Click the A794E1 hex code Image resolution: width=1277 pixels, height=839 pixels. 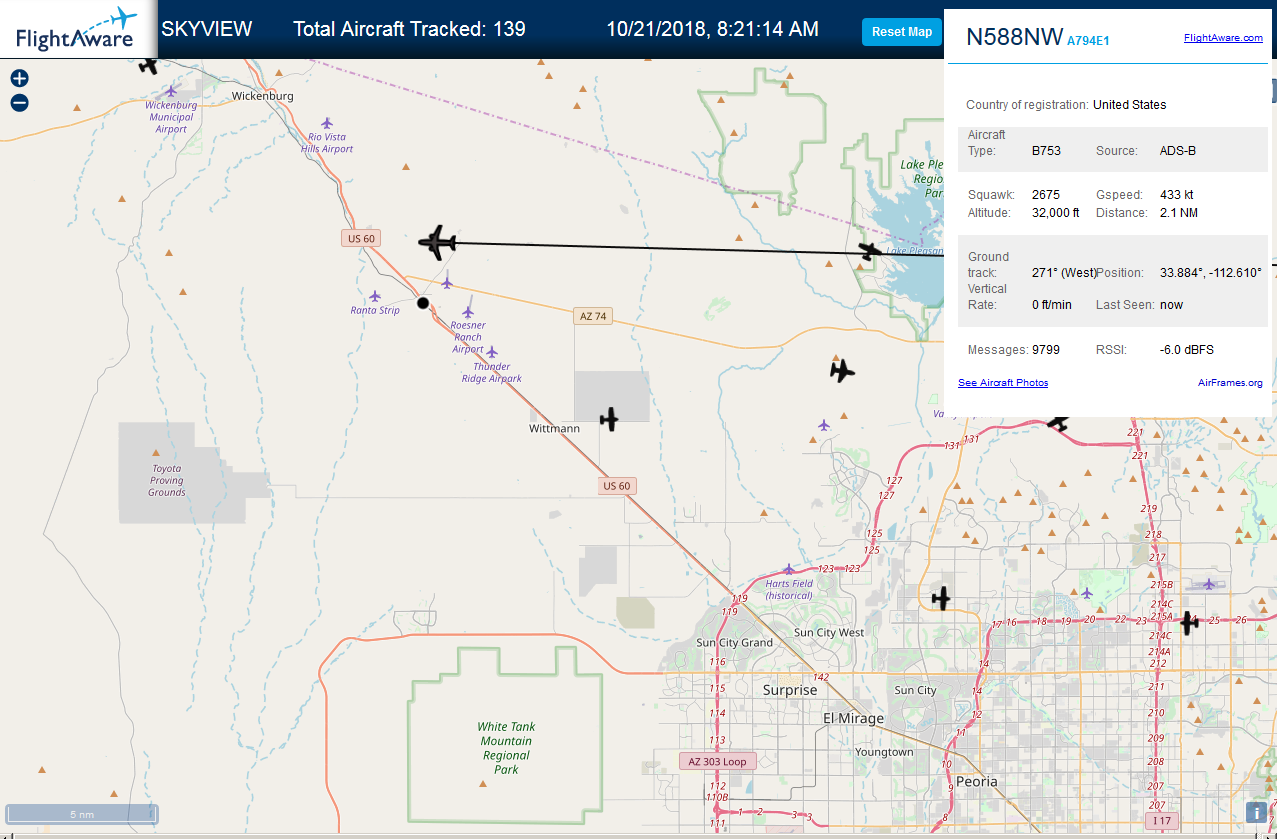(x=1088, y=41)
